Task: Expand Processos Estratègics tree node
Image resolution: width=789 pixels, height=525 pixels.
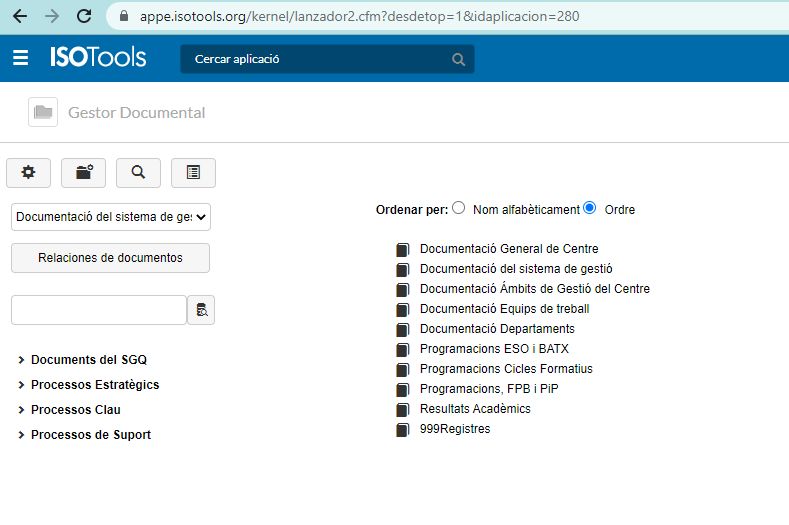Action: tap(94, 385)
